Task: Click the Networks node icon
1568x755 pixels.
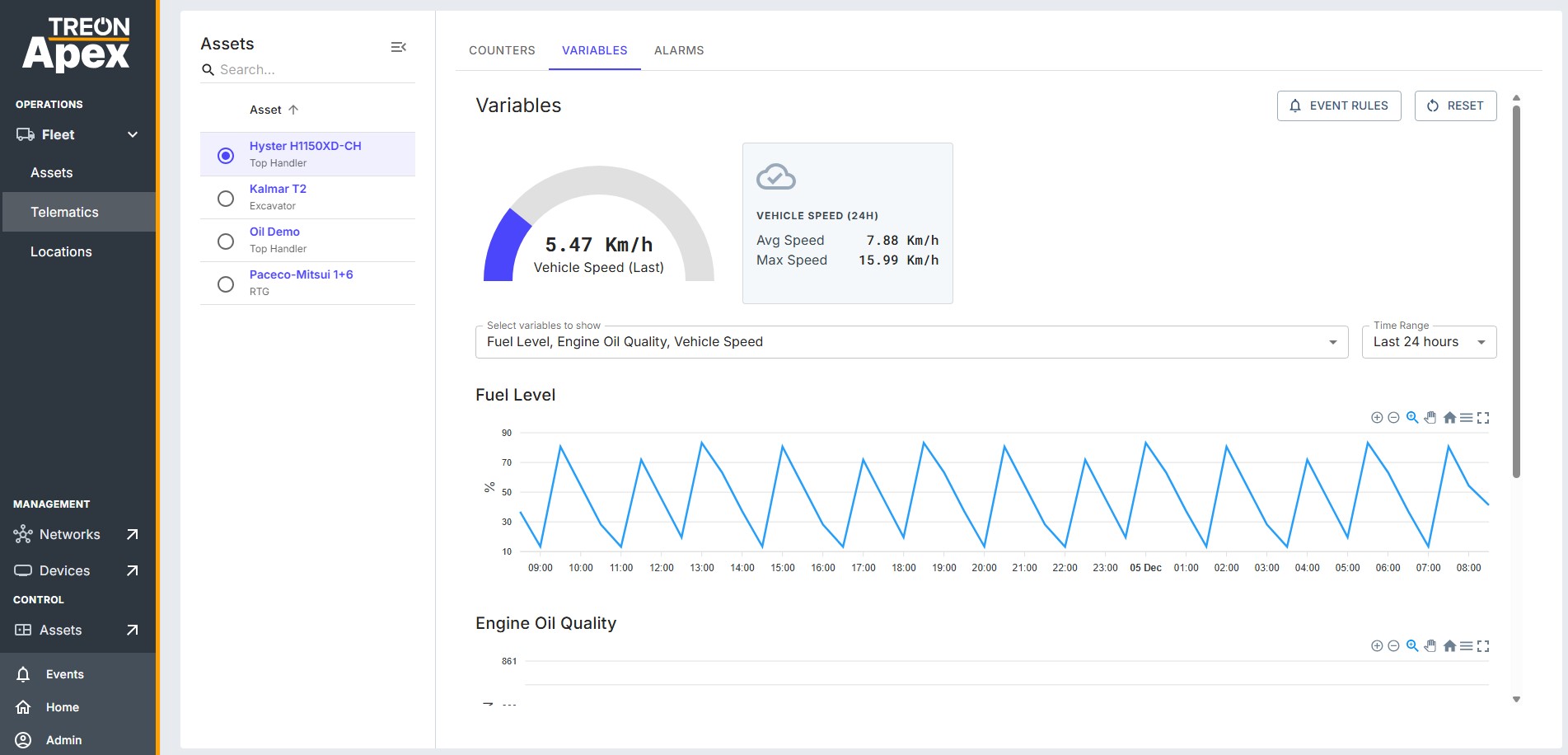Action: pyautogui.click(x=23, y=534)
